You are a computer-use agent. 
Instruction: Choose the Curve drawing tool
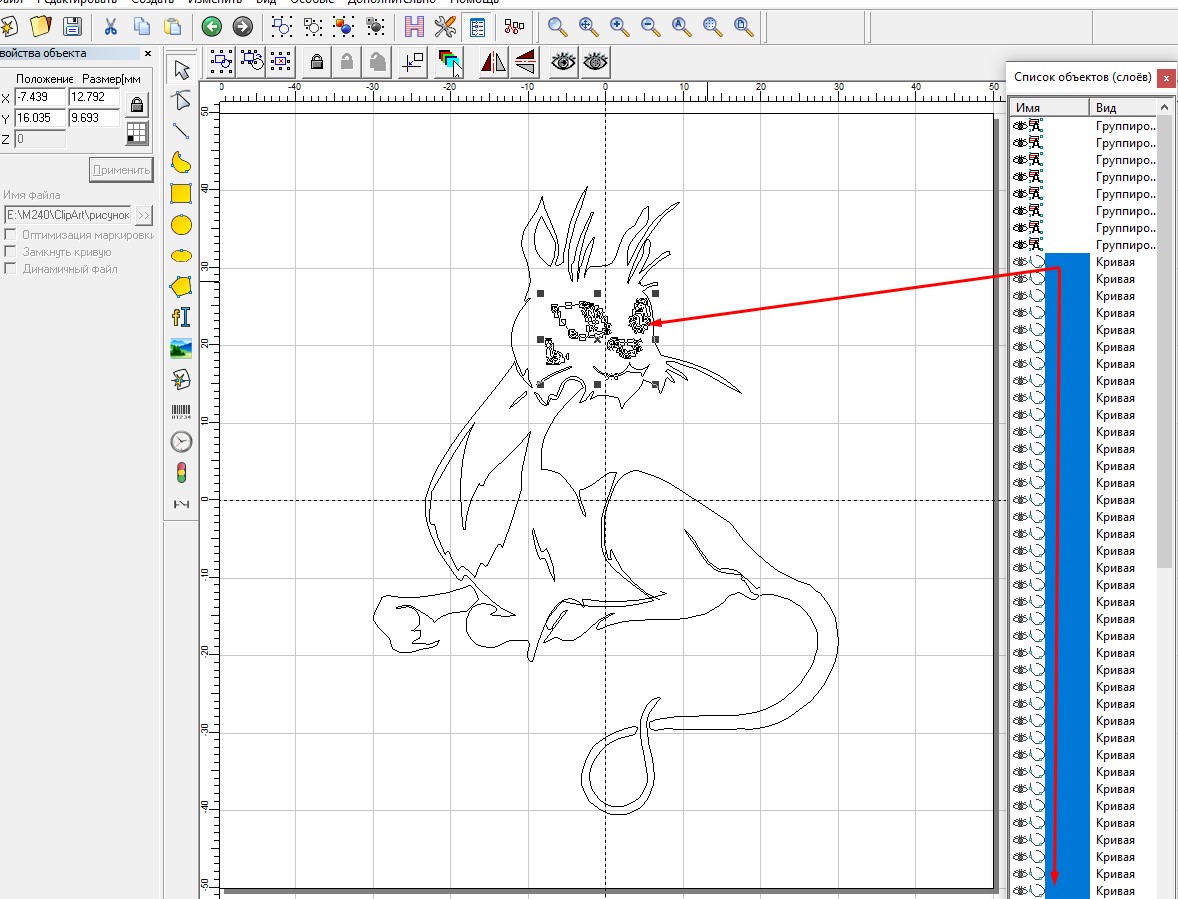(181, 162)
